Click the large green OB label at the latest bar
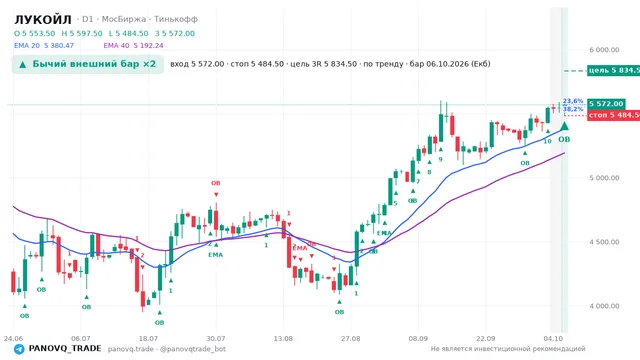The image size is (640, 360). (x=564, y=140)
